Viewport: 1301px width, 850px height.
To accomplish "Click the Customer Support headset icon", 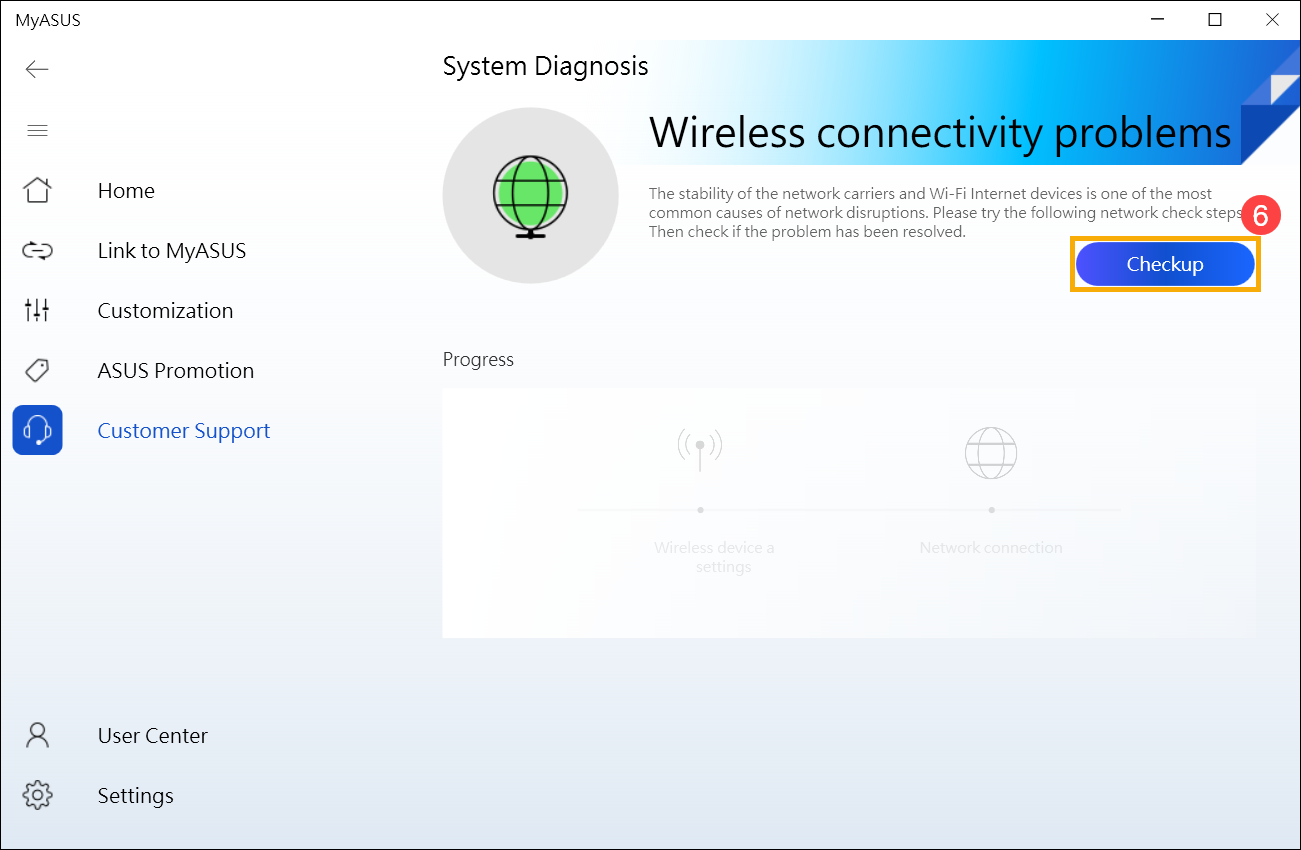I will (37, 430).
